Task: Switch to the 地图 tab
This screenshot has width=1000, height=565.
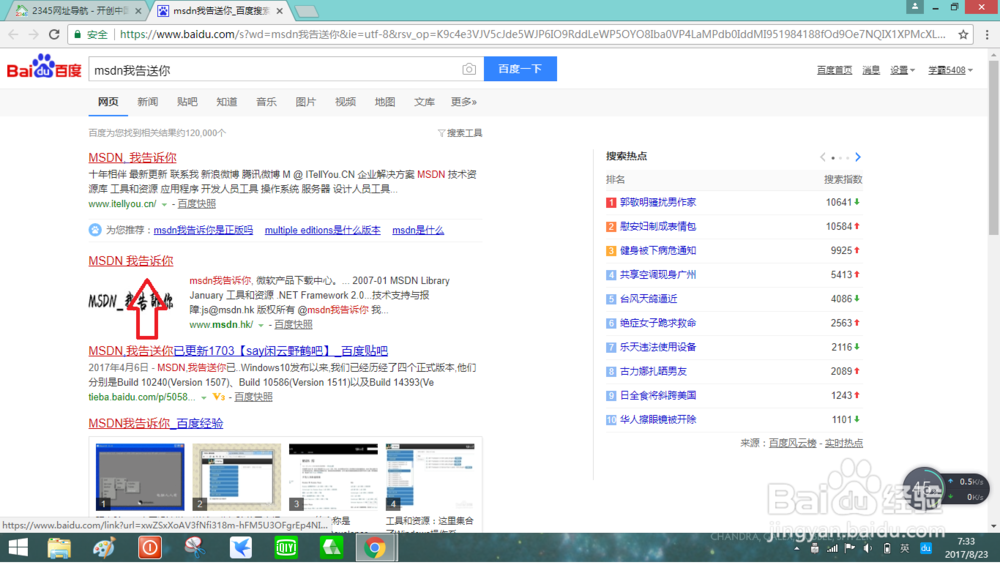Action: tap(385, 102)
